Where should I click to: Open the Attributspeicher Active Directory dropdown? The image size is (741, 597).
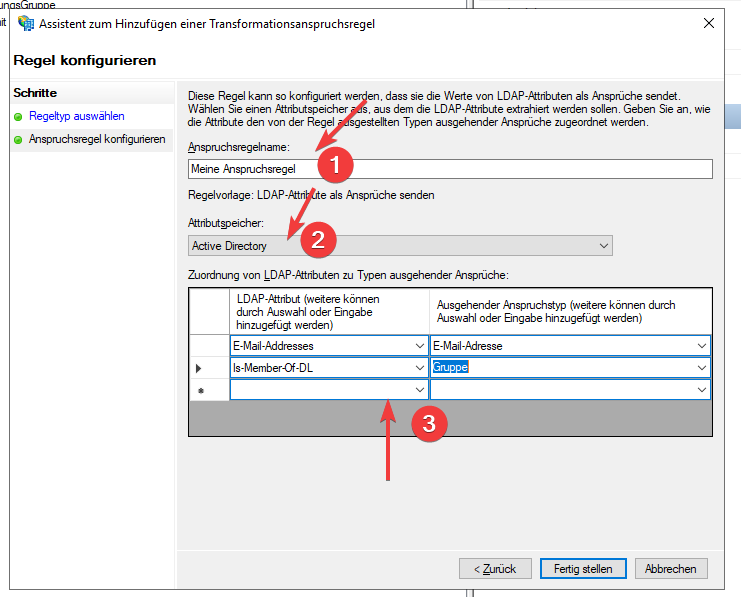(603, 245)
